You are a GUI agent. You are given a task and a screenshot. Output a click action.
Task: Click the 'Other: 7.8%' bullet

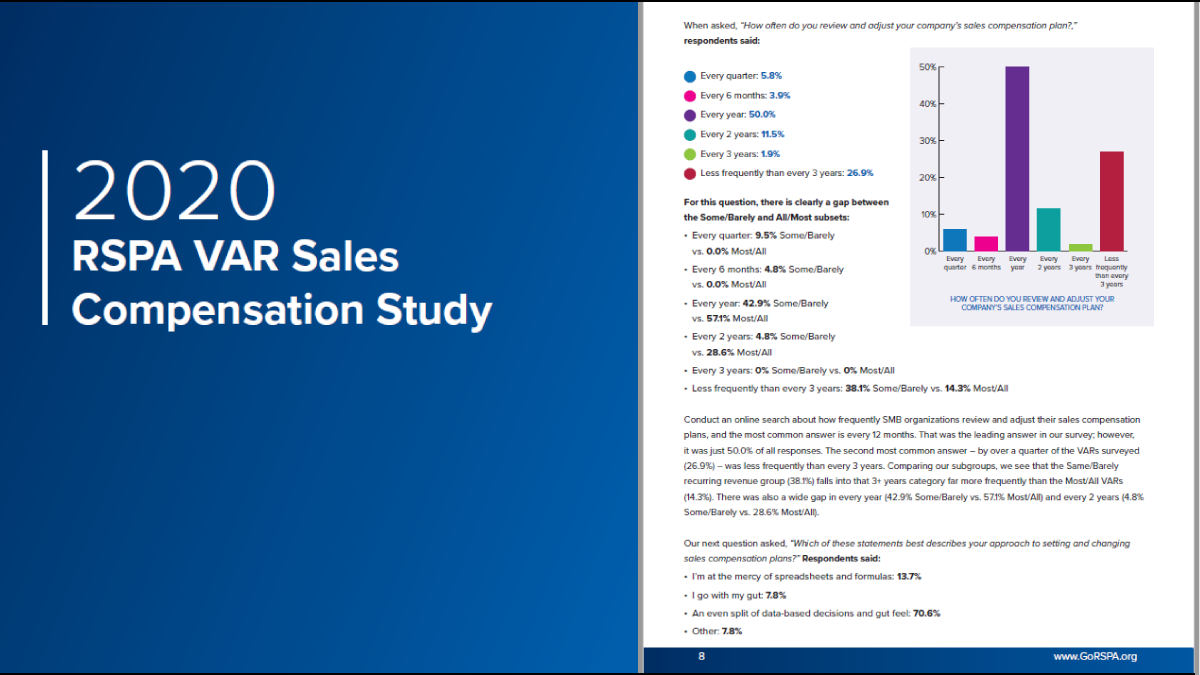pyautogui.click(x=717, y=632)
